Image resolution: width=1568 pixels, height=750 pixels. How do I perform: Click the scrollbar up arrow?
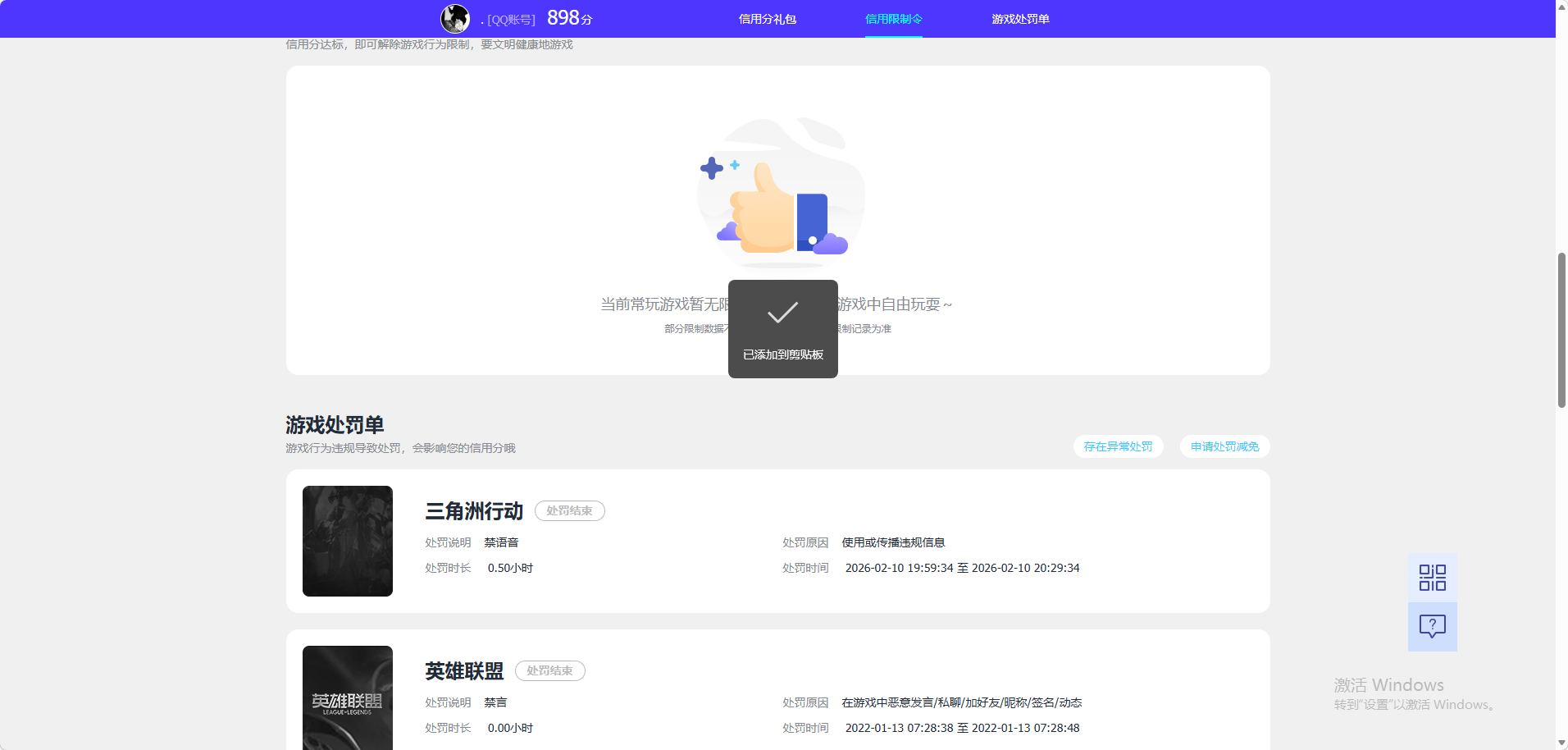coord(1561,6)
